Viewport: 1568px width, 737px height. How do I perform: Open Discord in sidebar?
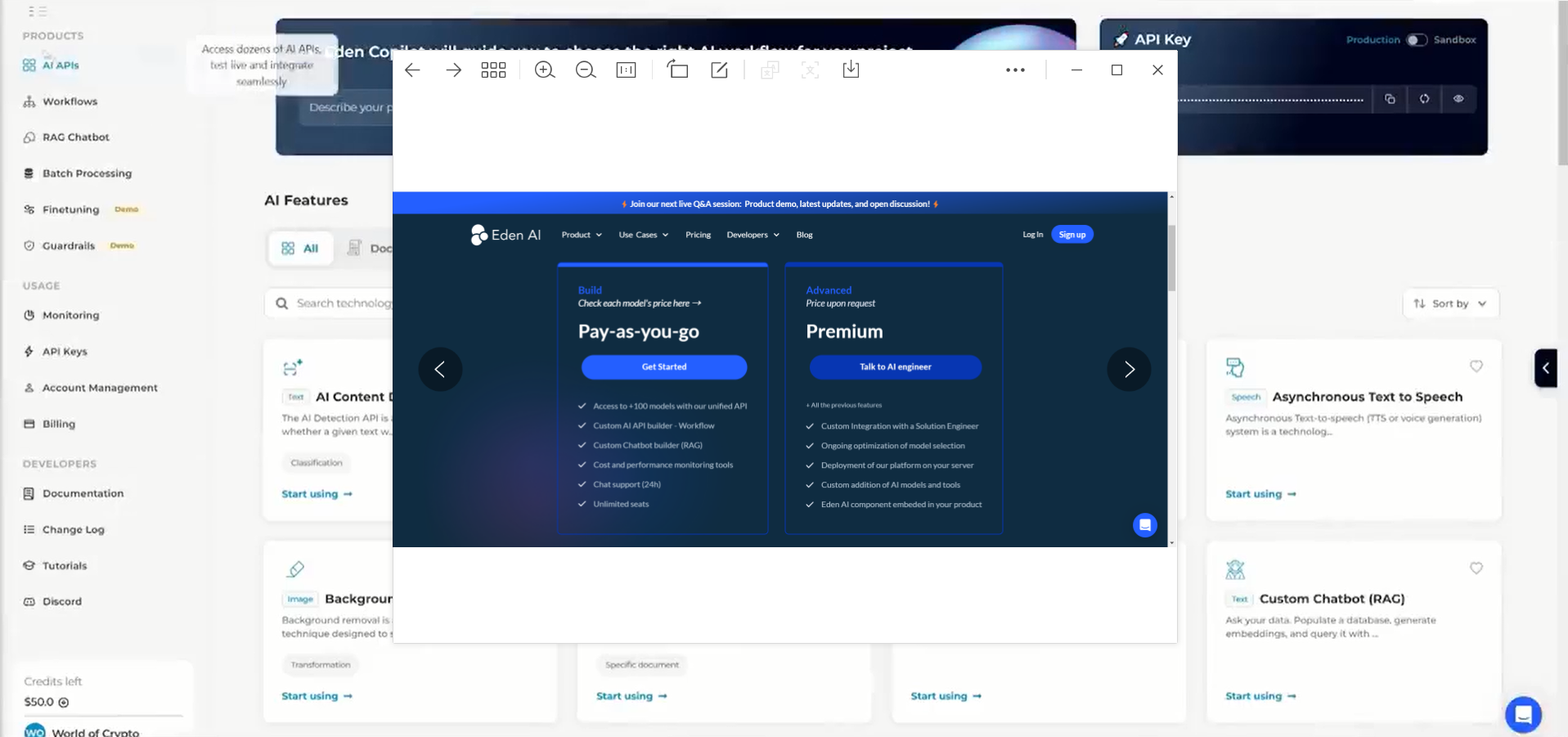coord(52,601)
